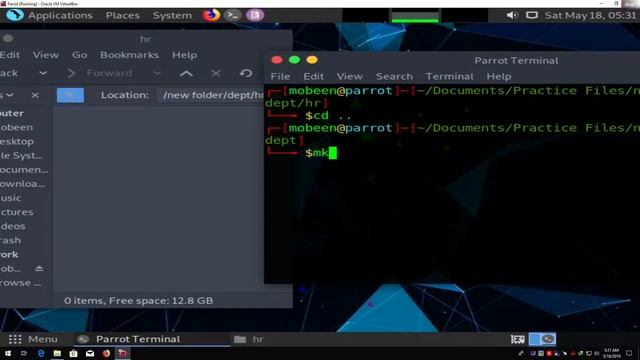This screenshot has width=640, height=360.
Task: Eject the mounted volume in sidebar
Action: (39, 268)
